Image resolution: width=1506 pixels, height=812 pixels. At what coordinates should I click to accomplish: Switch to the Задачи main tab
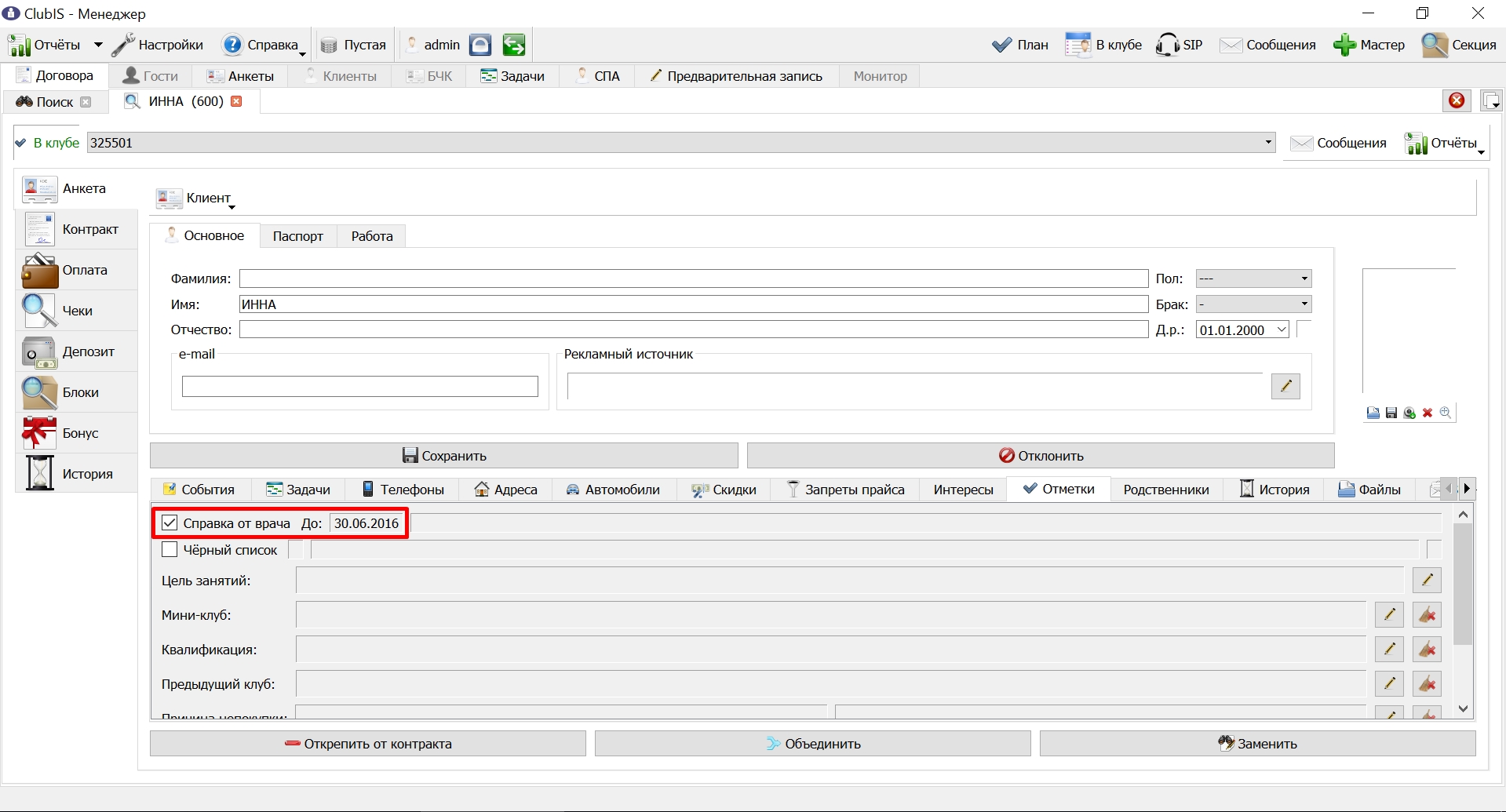pyautogui.click(x=512, y=76)
